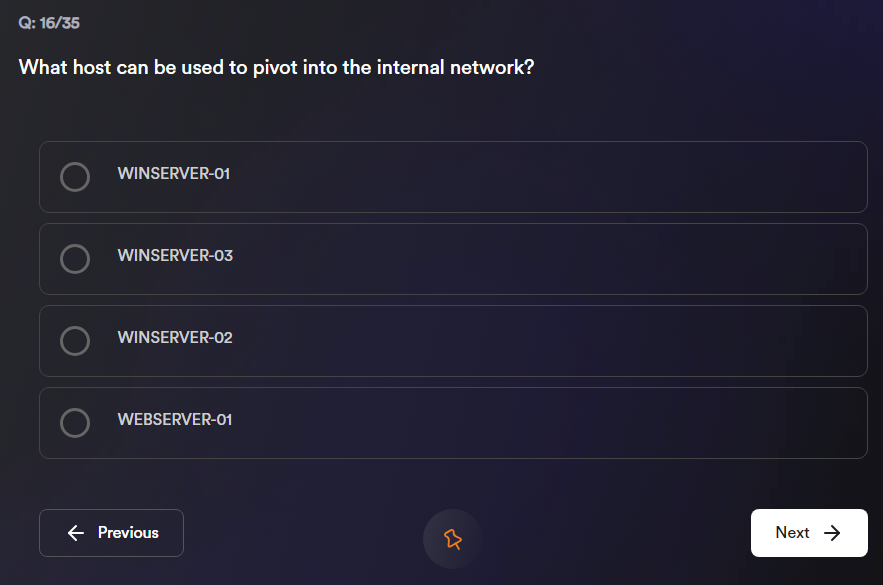The width and height of the screenshot is (883, 585).
Task: Click the WINSERVER-03 answer label text
Action: 175,256
